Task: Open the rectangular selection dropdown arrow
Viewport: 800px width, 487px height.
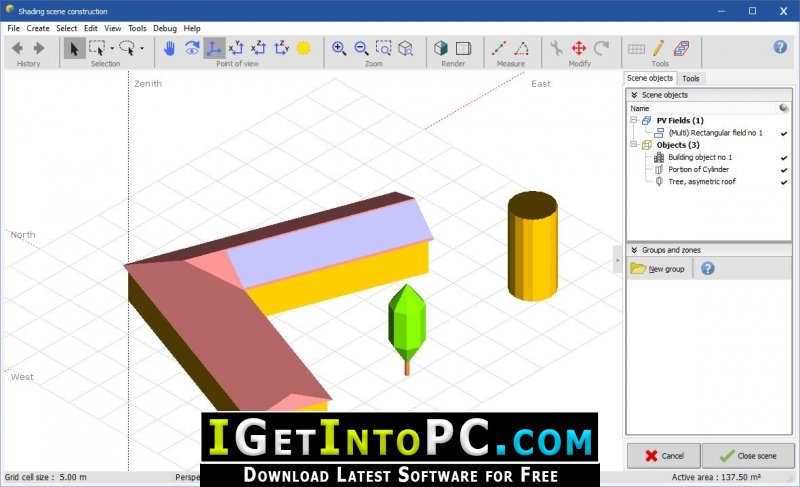Action: tap(112, 48)
